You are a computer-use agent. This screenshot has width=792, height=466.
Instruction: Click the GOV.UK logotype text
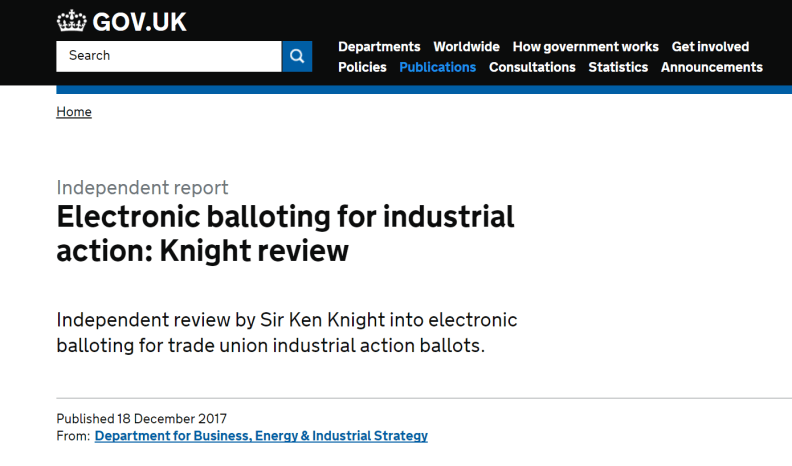point(139,21)
